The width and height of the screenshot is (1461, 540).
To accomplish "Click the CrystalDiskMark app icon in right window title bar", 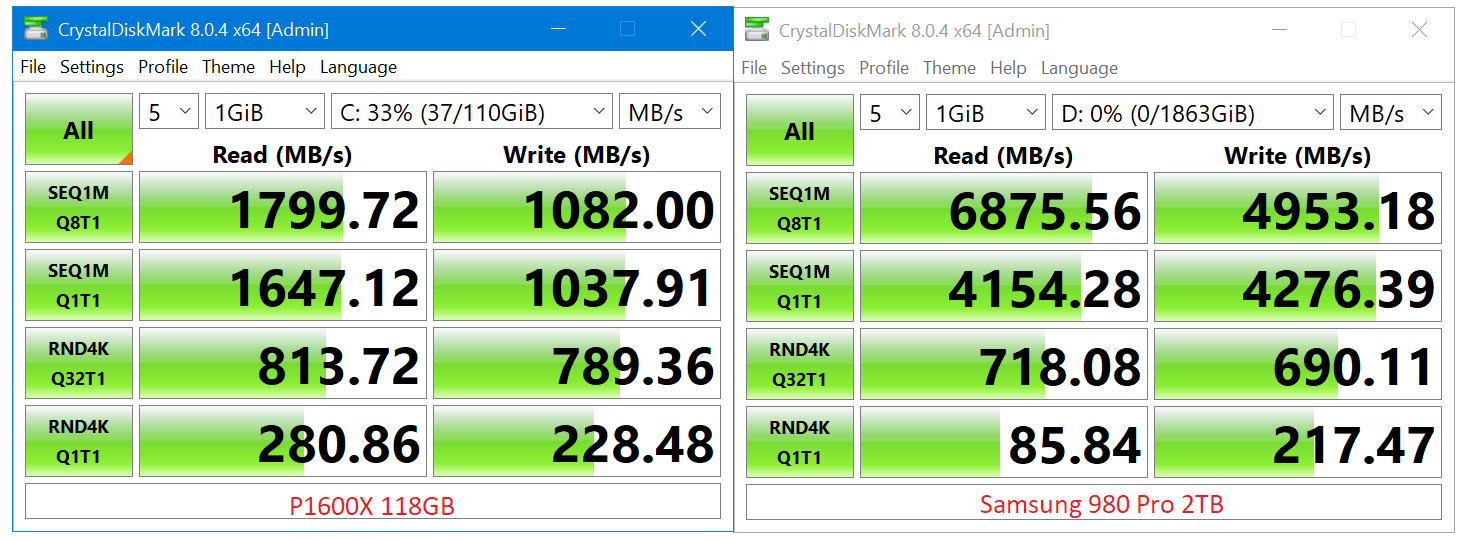I will tap(756, 30).
